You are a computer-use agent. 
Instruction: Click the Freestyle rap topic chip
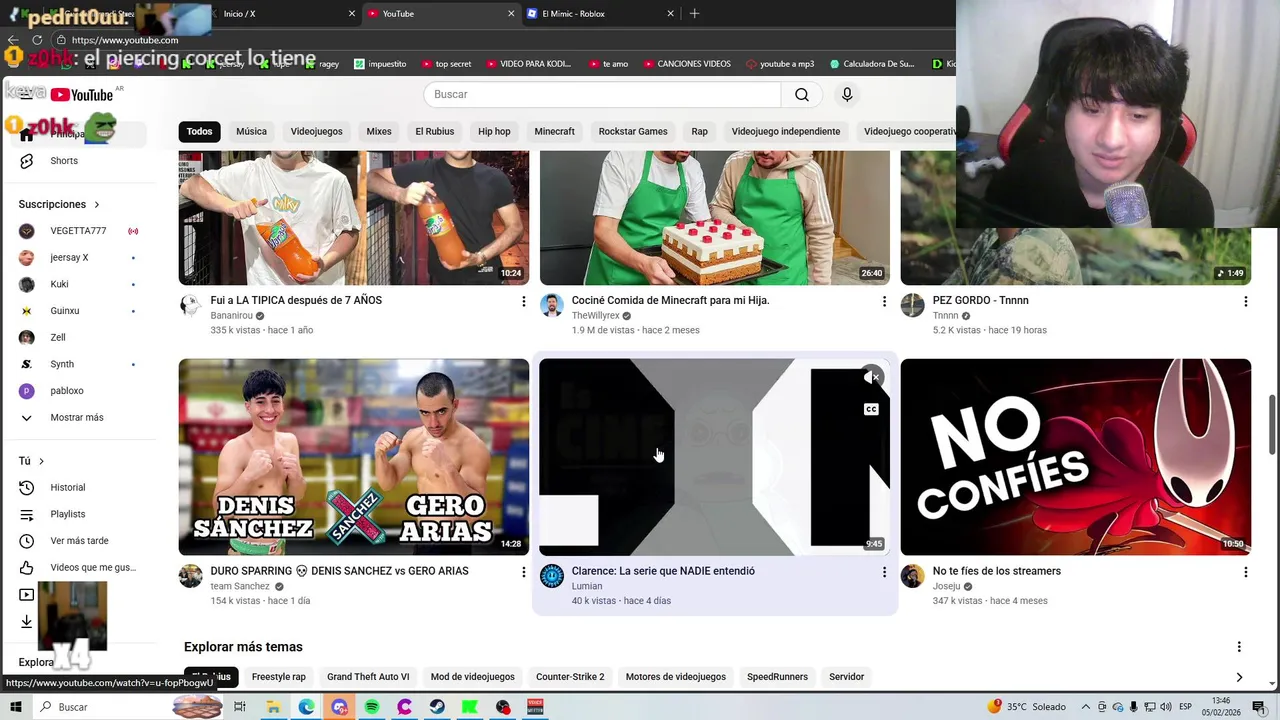(278, 677)
